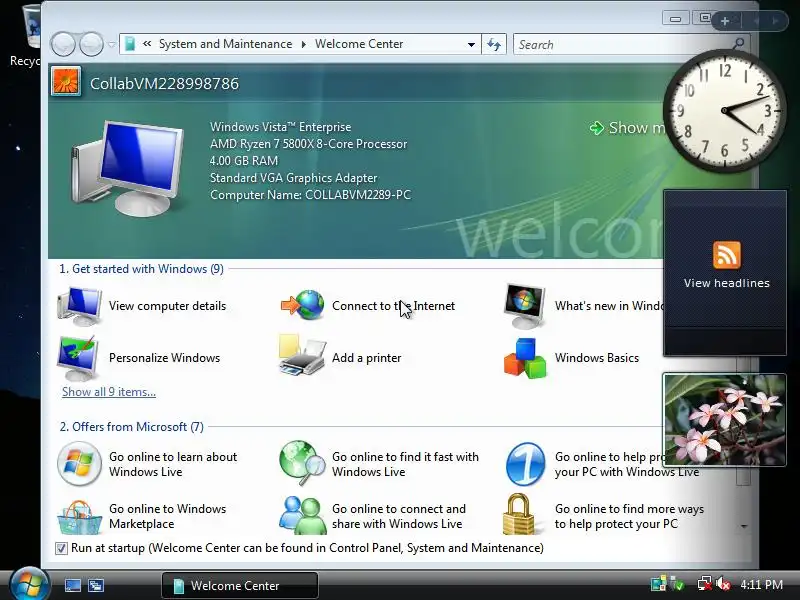Viewport: 800px width, 600px height.
Task: Click the large computer image in header
Action: pos(127,168)
